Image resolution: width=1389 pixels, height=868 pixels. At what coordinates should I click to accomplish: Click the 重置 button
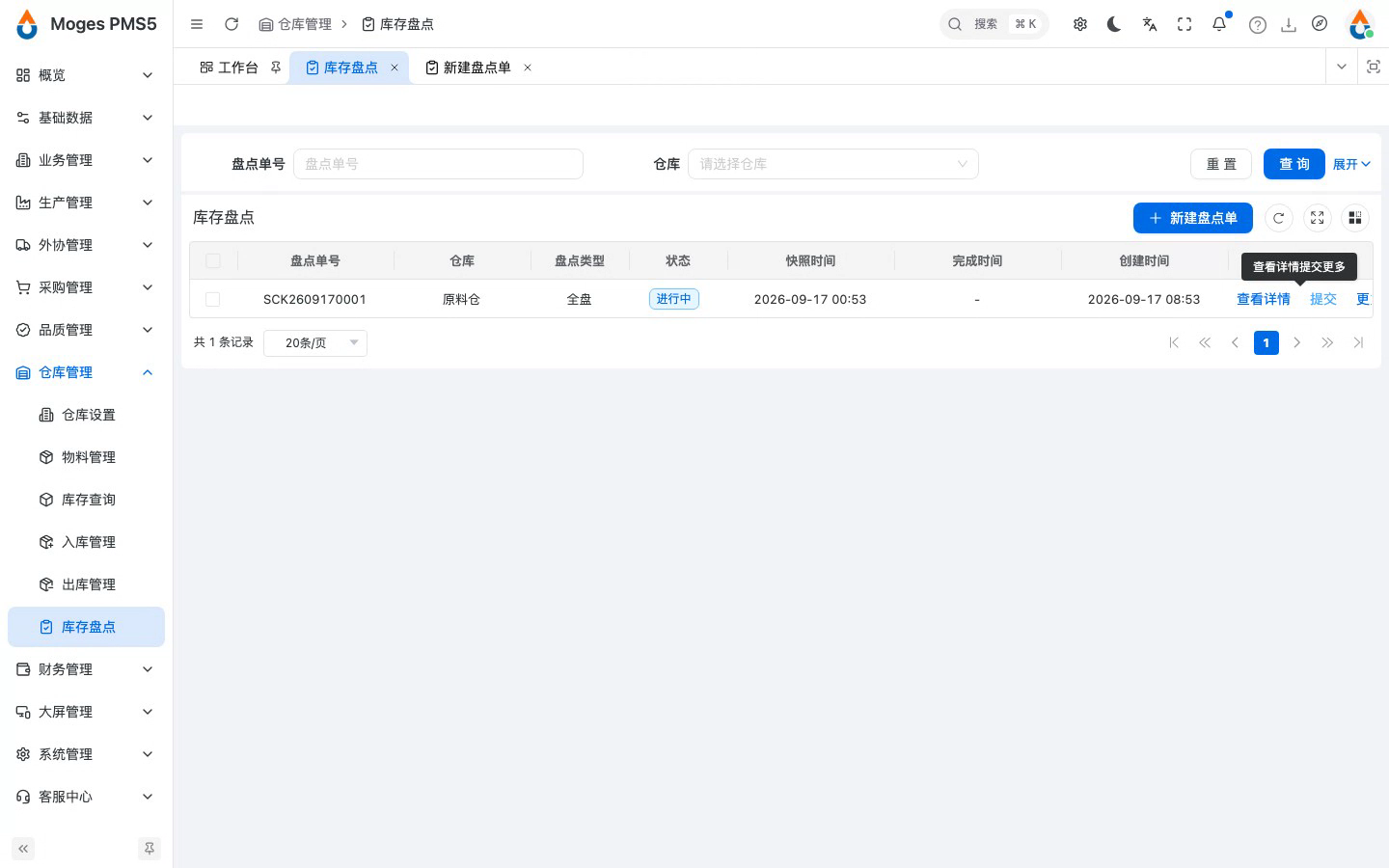click(1221, 164)
